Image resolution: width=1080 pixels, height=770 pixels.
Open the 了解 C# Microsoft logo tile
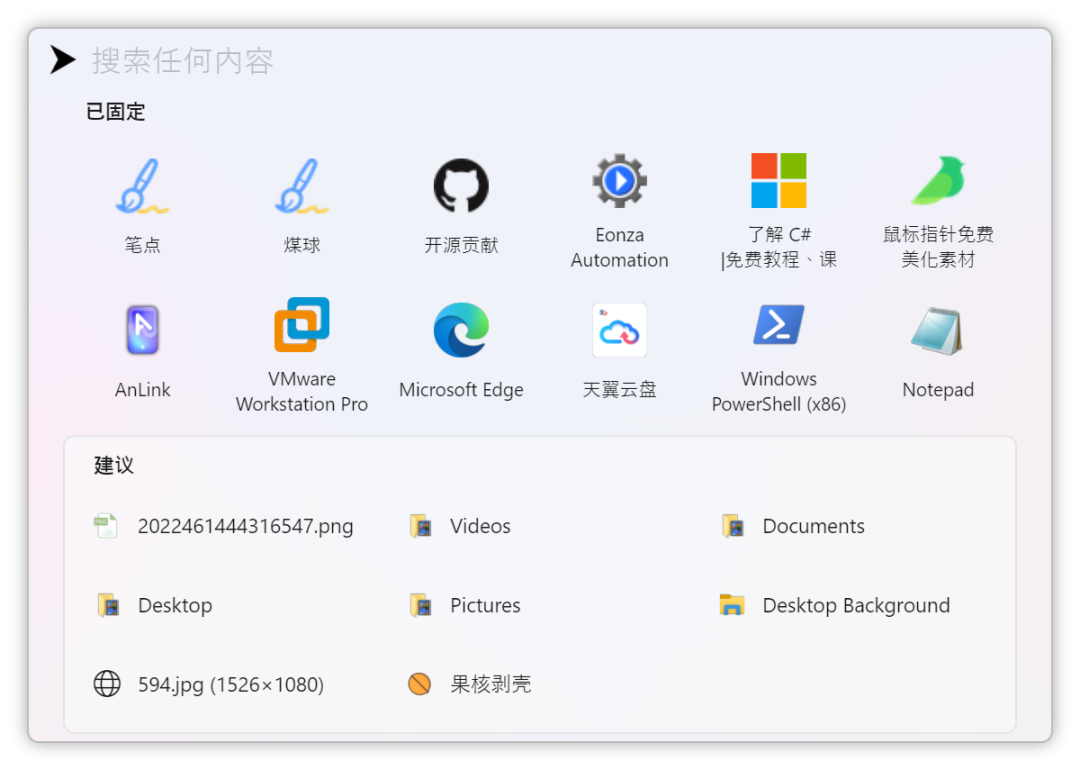pyautogui.click(x=778, y=180)
